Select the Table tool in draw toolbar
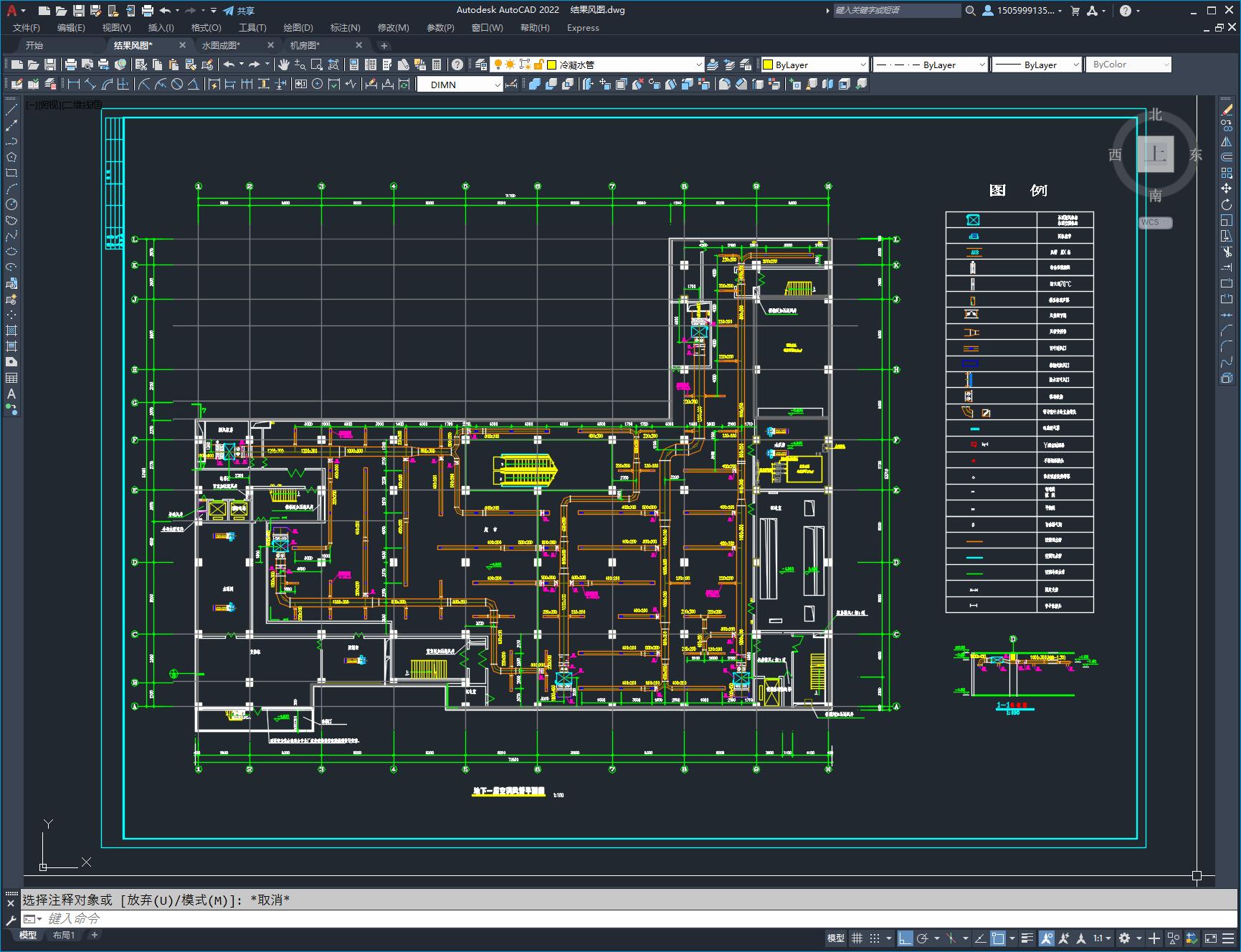Image resolution: width=1241 pixels, height=952 pixels. point(11,378)
